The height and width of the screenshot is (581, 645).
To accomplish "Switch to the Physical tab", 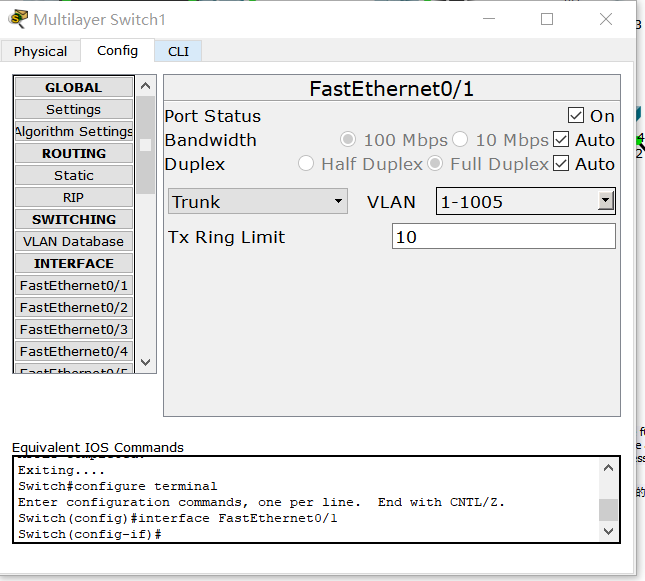I will click(40, 51).
